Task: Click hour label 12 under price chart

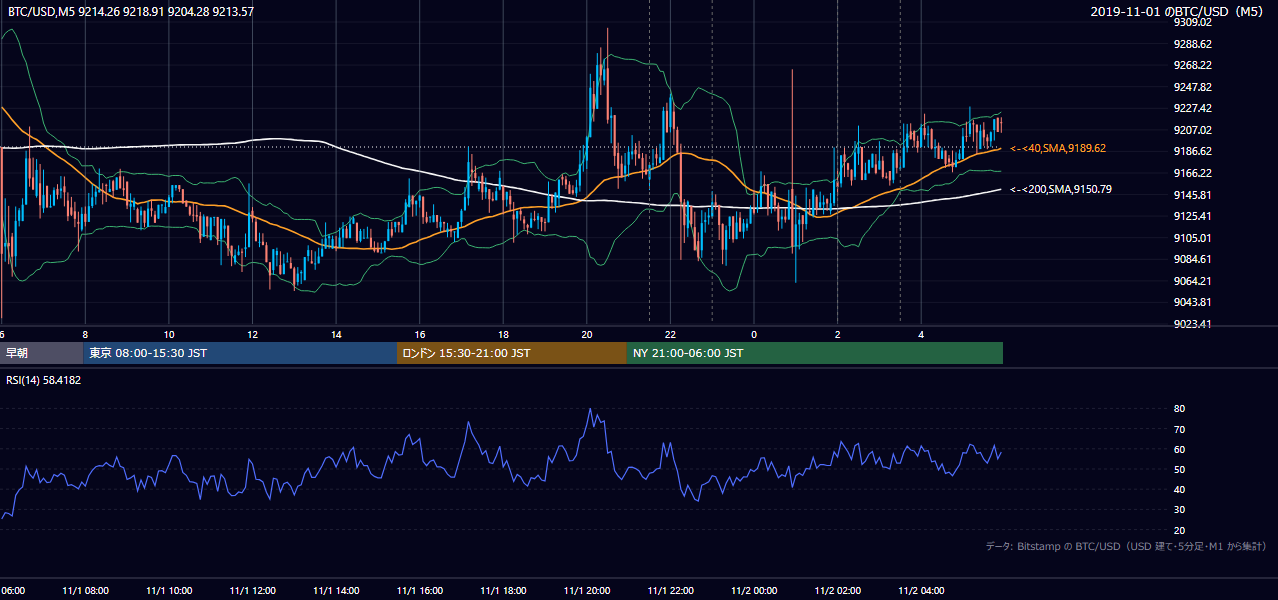Action: (252, 335)
